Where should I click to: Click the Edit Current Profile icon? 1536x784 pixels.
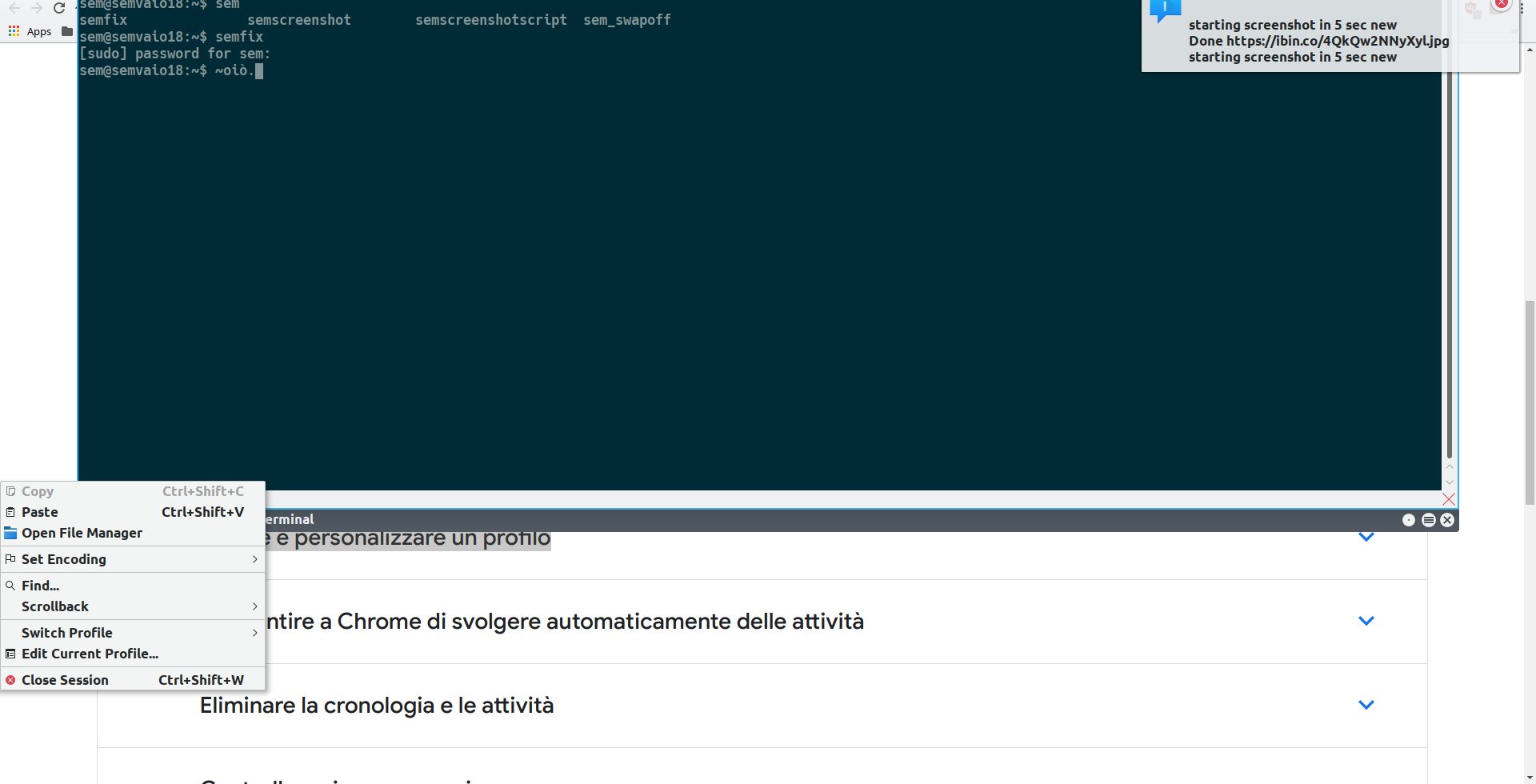pos(10,654)
